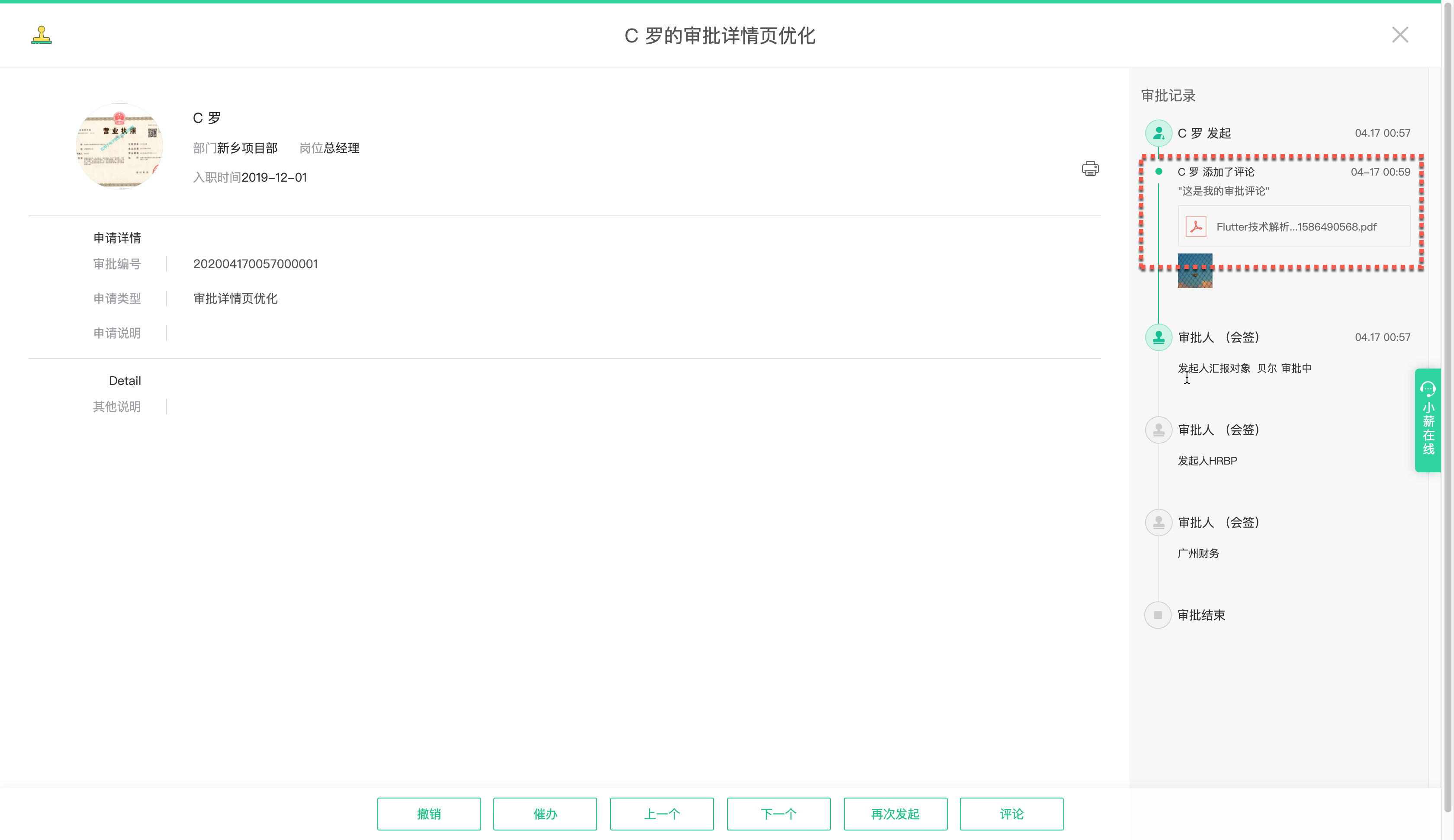
Task: Click the printer icon
Action: coord(1090,169)
